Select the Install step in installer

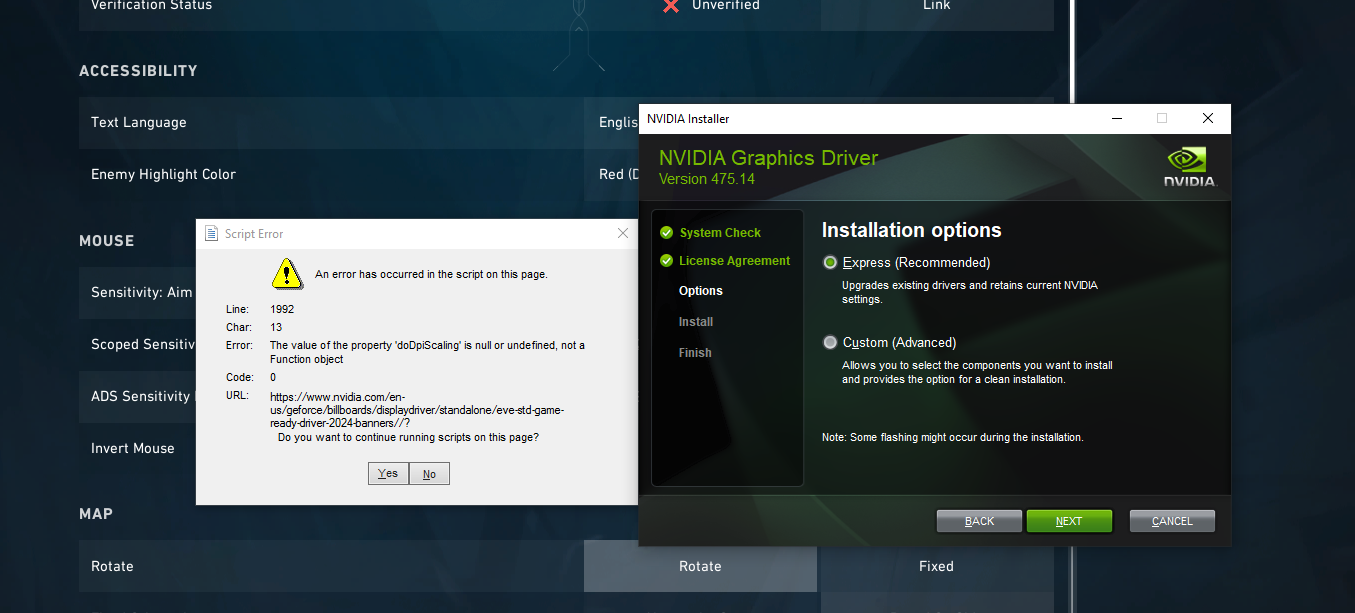696,322
